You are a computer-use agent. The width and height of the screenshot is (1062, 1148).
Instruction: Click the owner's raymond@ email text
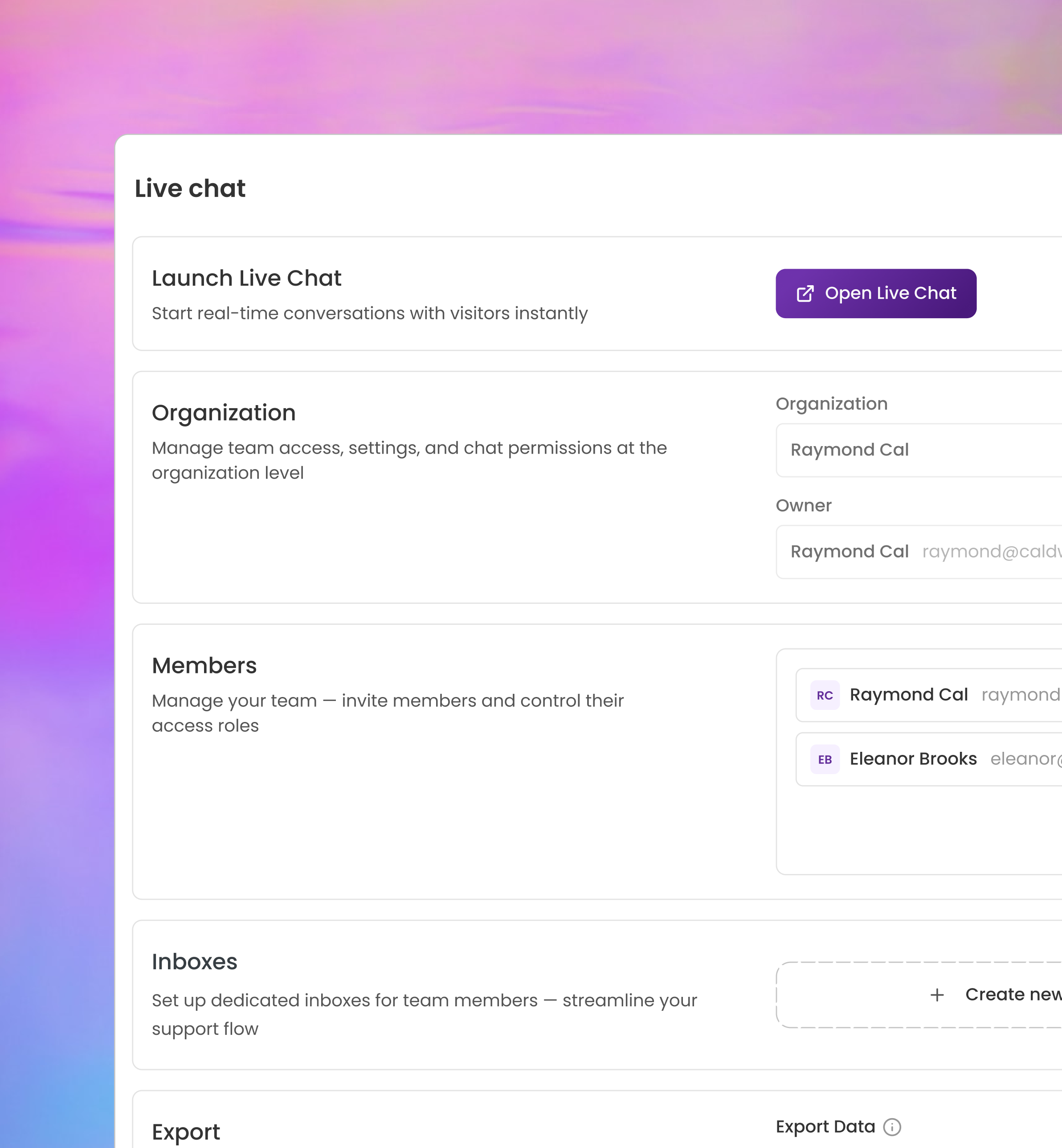click(x=991, y=552)
